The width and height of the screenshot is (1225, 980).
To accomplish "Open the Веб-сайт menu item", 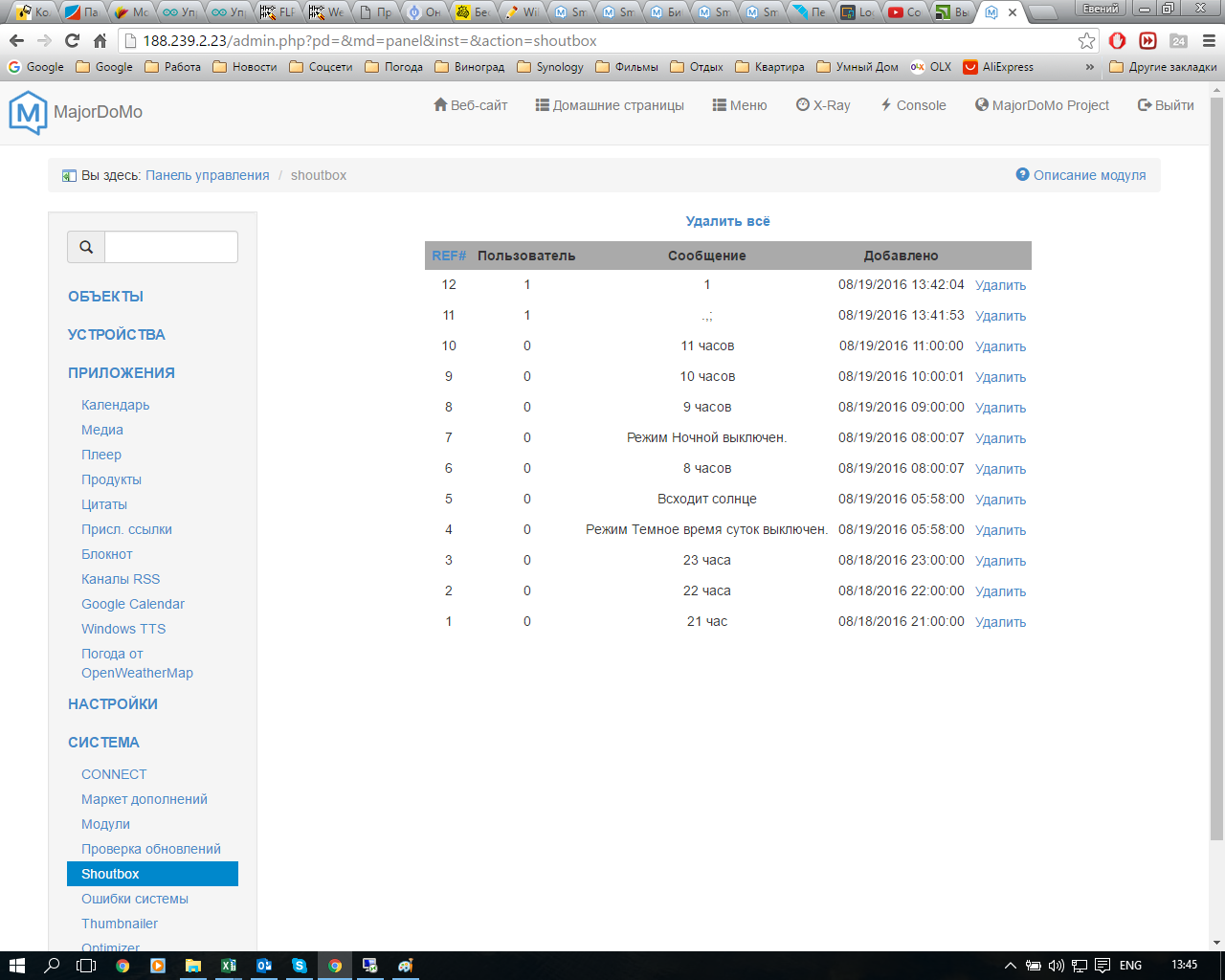I will tap(470, 105).
